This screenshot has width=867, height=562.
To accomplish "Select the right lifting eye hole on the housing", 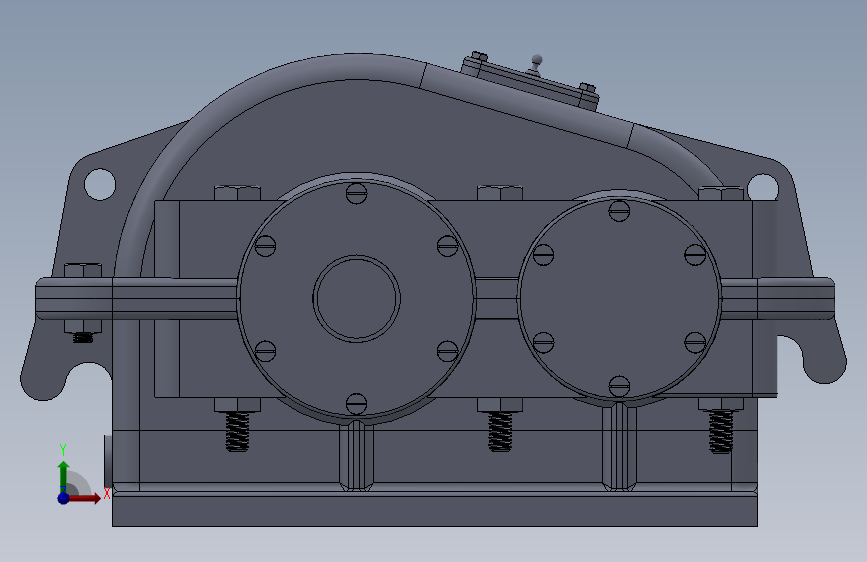I will coord(762,186).
